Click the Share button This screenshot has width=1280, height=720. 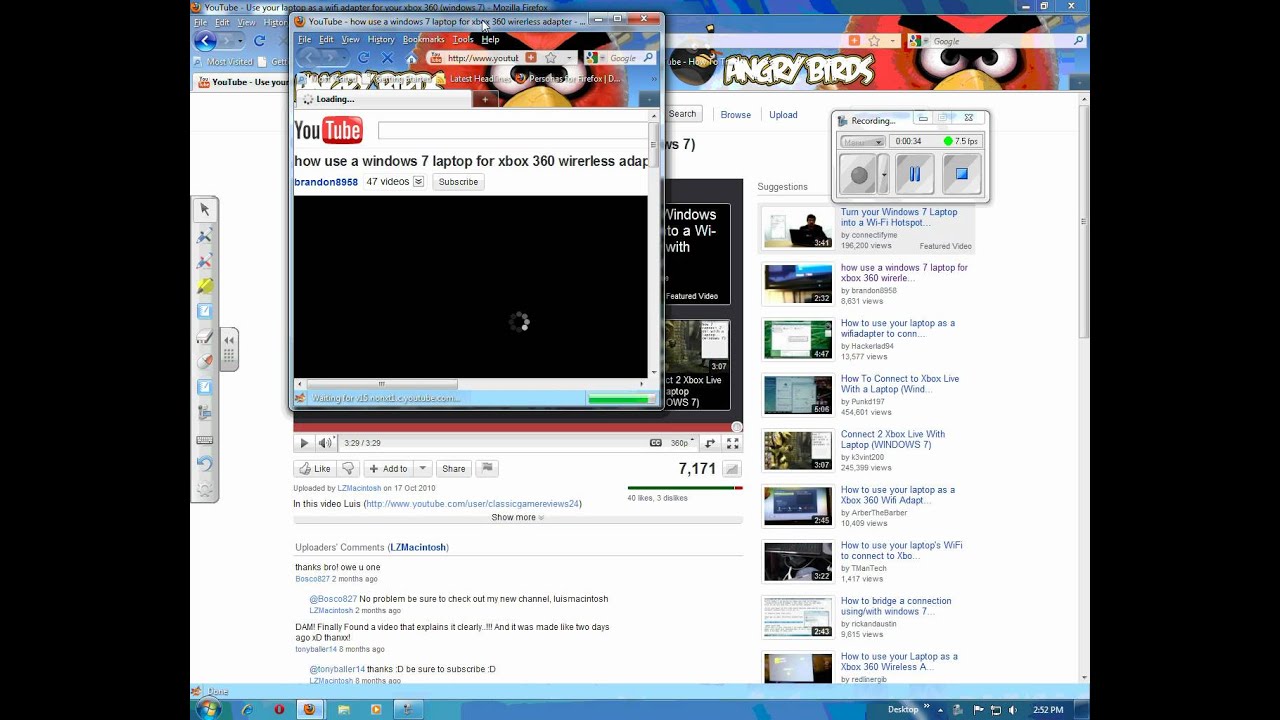tap(454, 468)
